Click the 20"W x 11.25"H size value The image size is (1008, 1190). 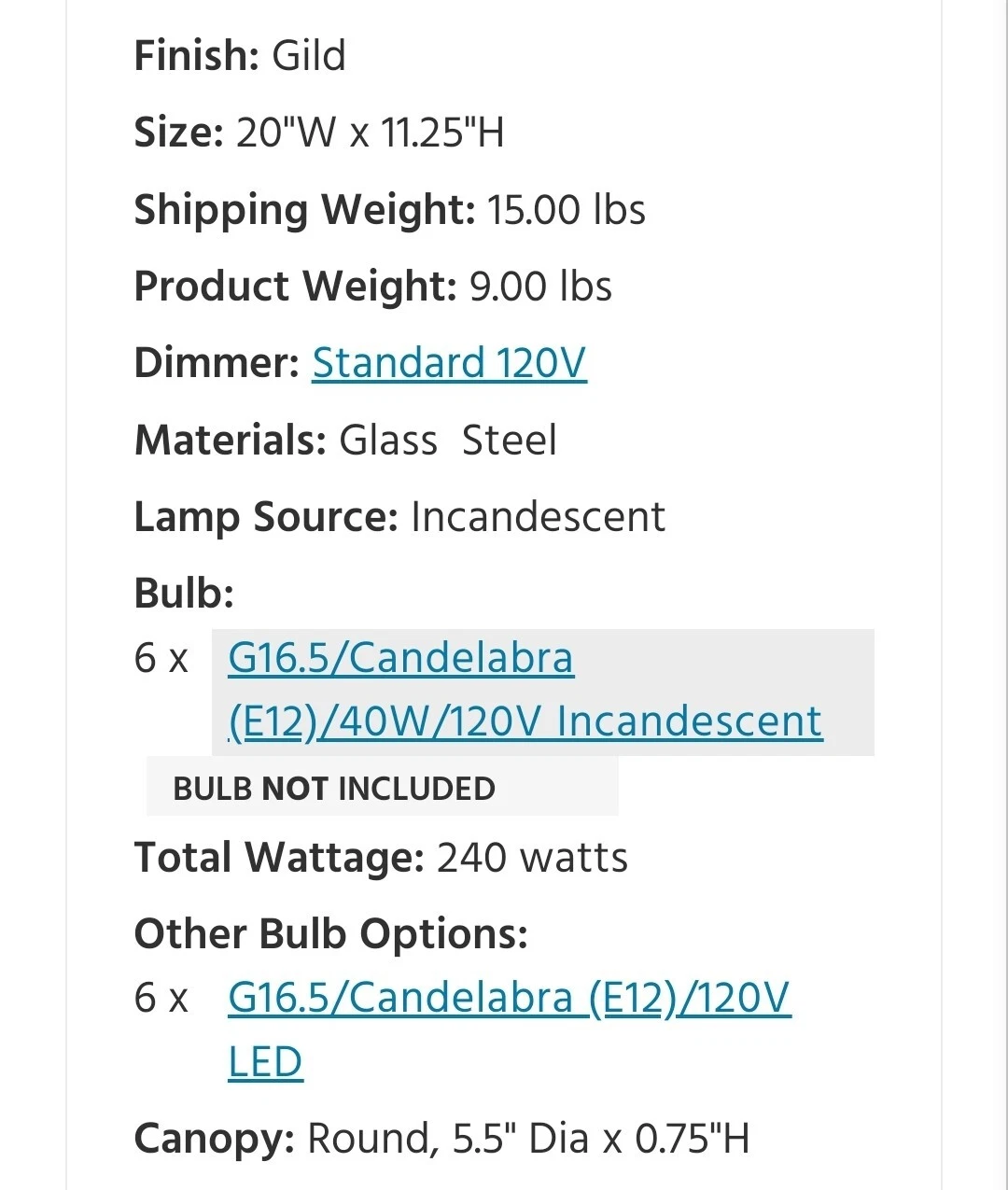click(370, 133)
